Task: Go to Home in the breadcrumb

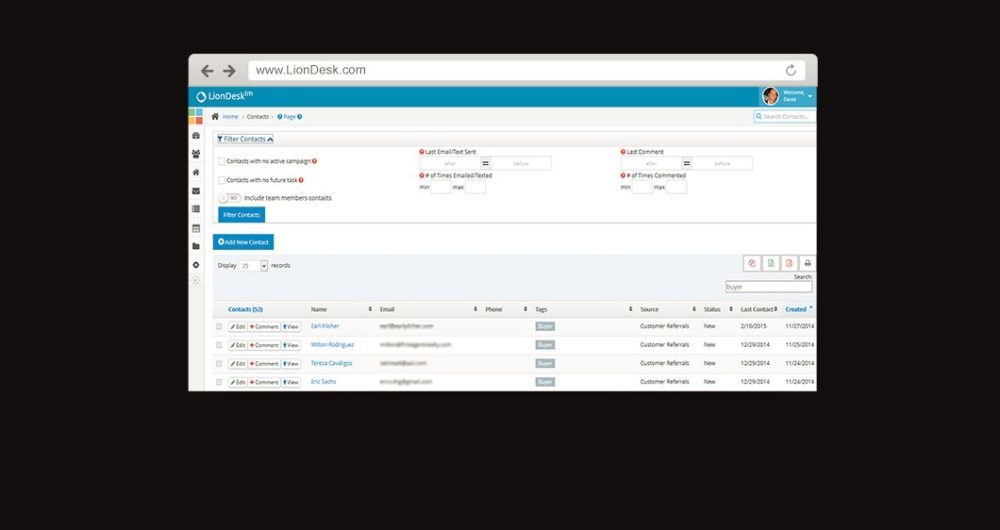Action: [x=230, y=117]
